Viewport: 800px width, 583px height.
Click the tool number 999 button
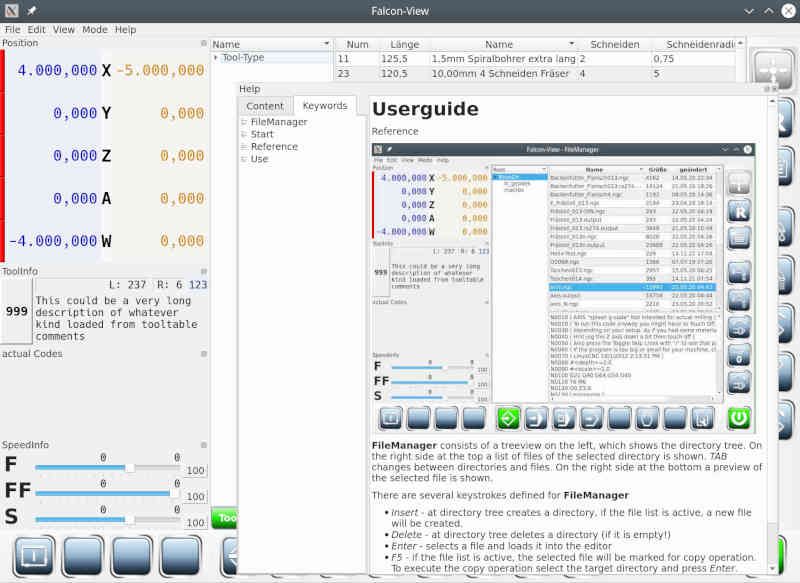[16, 312]
